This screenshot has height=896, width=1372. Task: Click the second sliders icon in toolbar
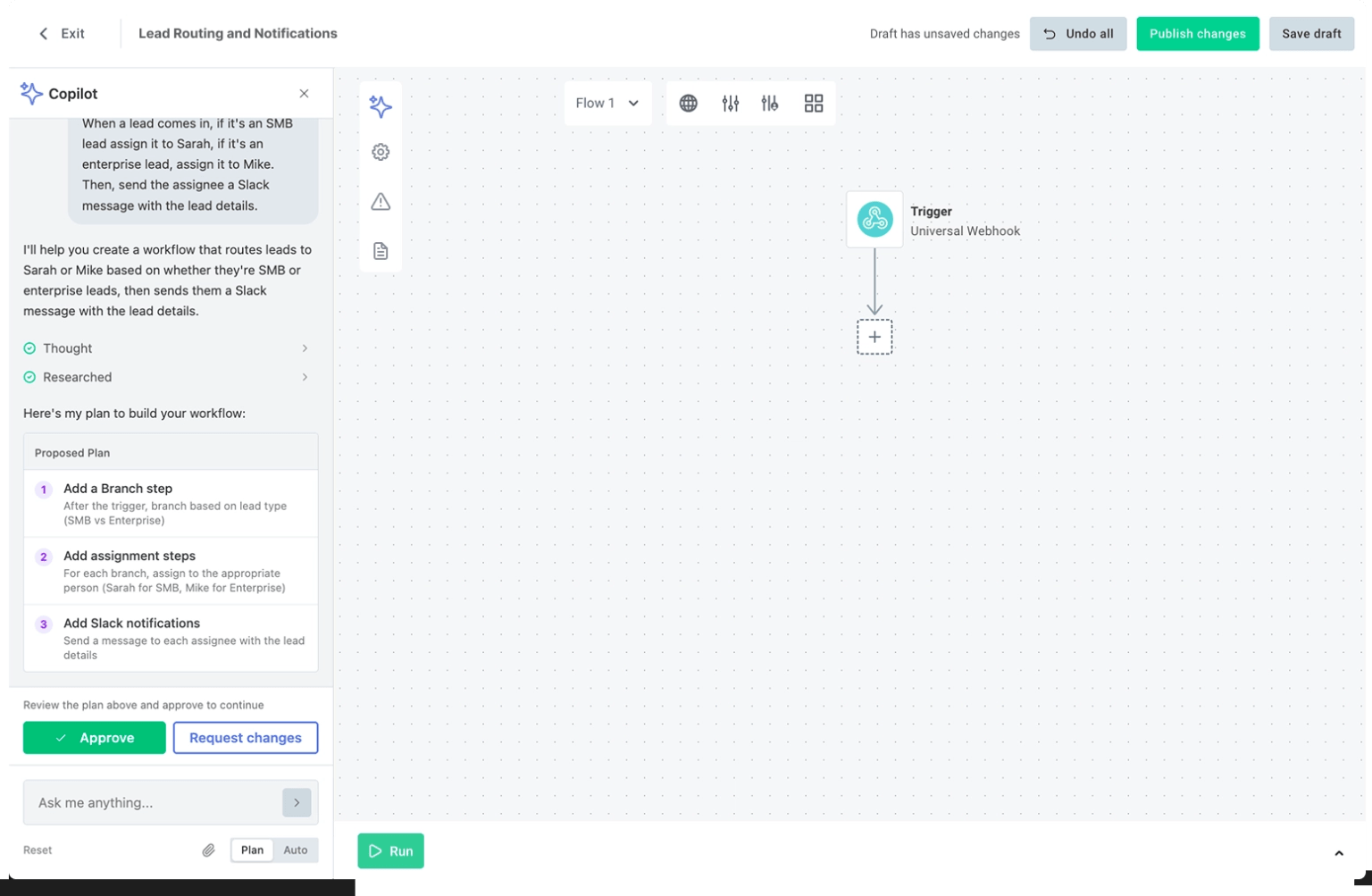tap(770, 104)
